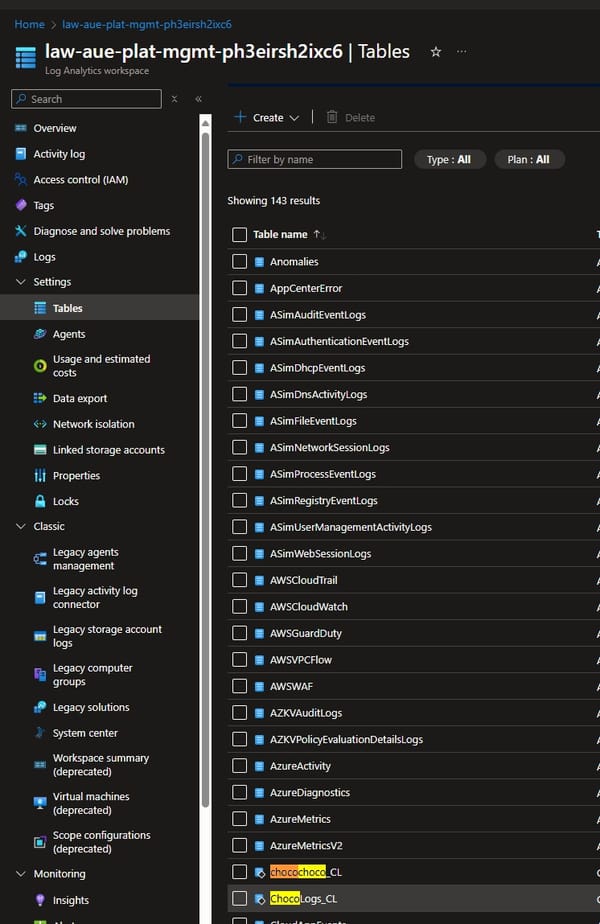Open the AzureMetricsV2 table
Image resolution: width=600 pixels, height=924 pixels.
pos(306,846)
